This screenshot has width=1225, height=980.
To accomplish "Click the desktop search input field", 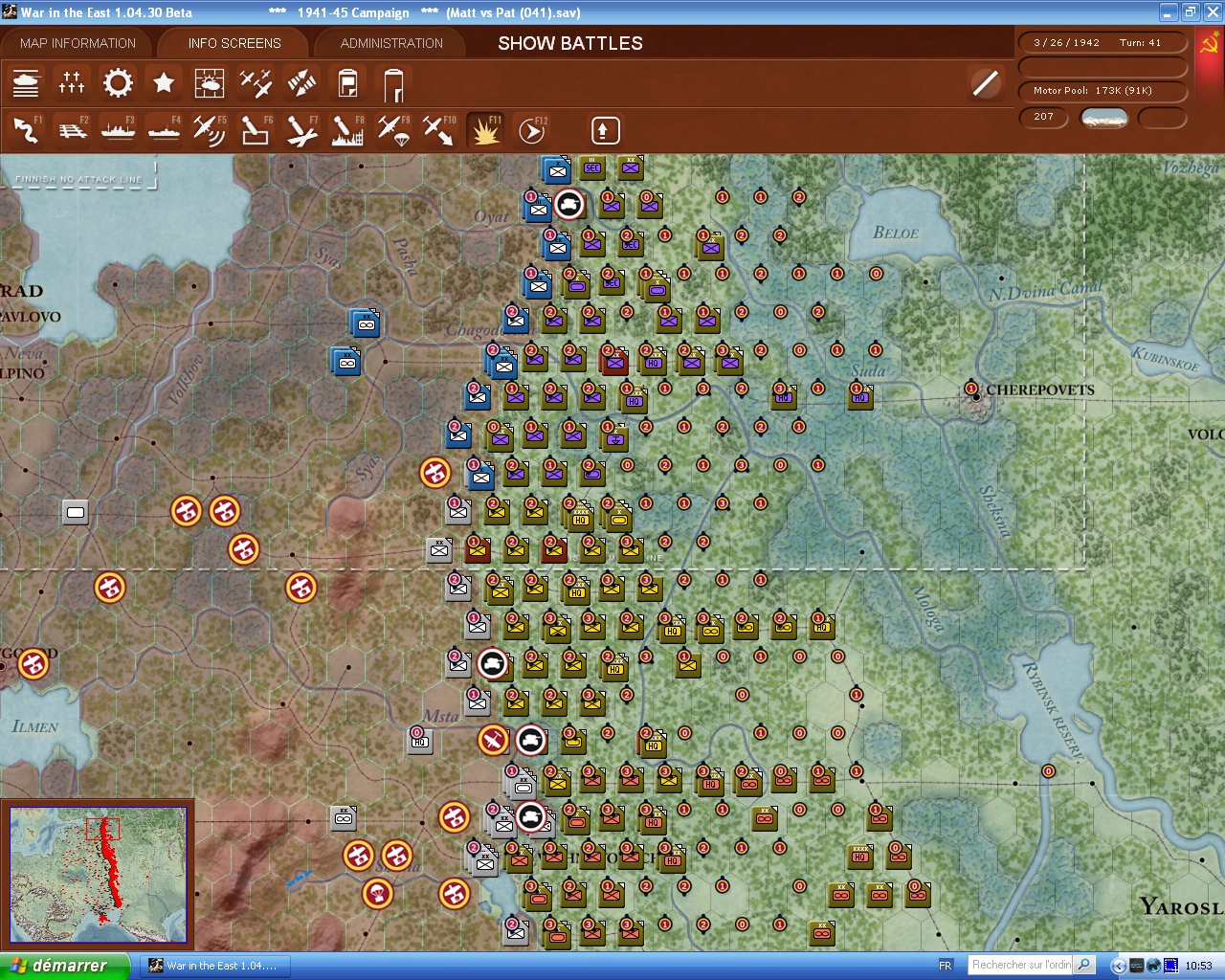I will (1020, 965).
